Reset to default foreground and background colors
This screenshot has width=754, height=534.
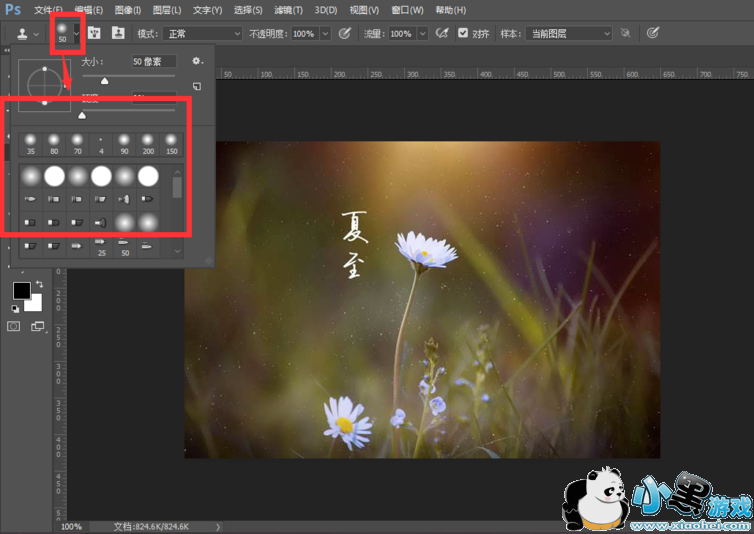pos(16,309)
